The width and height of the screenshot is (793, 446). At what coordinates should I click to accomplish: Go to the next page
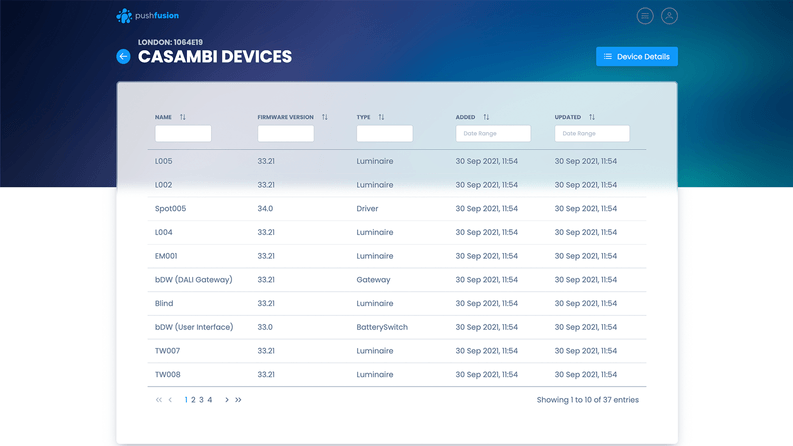(x=227, y=400)
